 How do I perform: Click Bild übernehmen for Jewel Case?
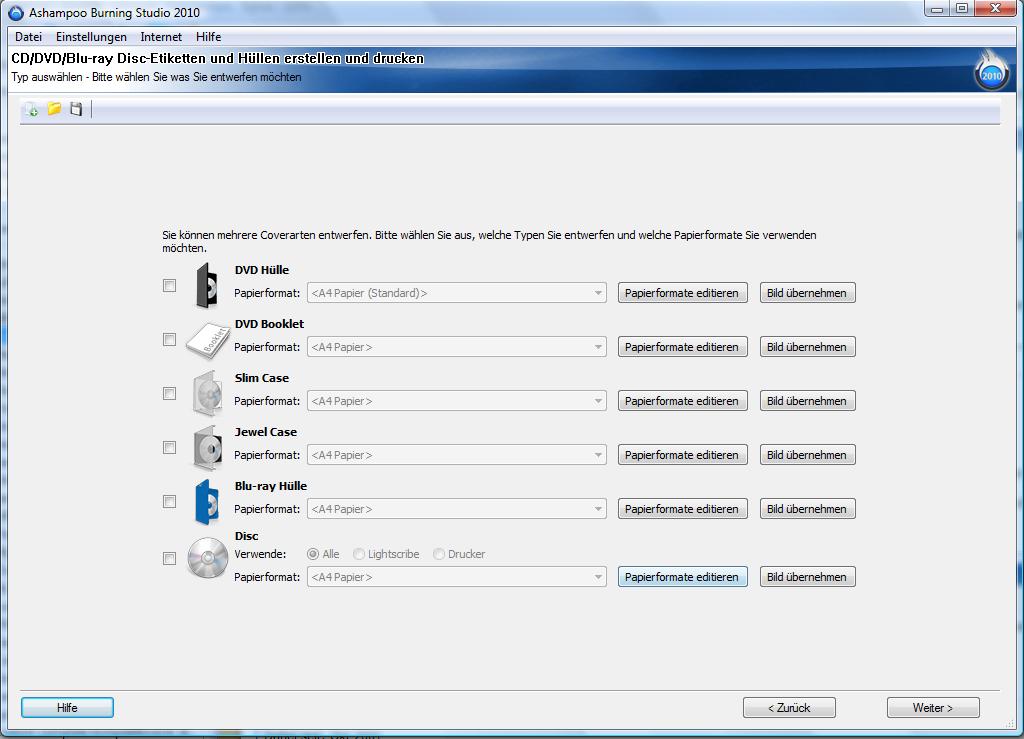click(x=807, y=455)
